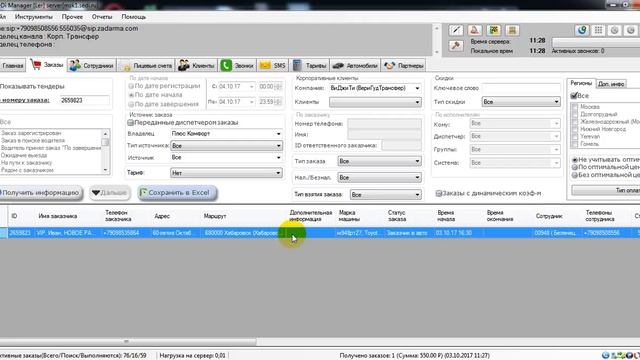Open the Прочее menu
640x360 pixels.
click(72, 17)
